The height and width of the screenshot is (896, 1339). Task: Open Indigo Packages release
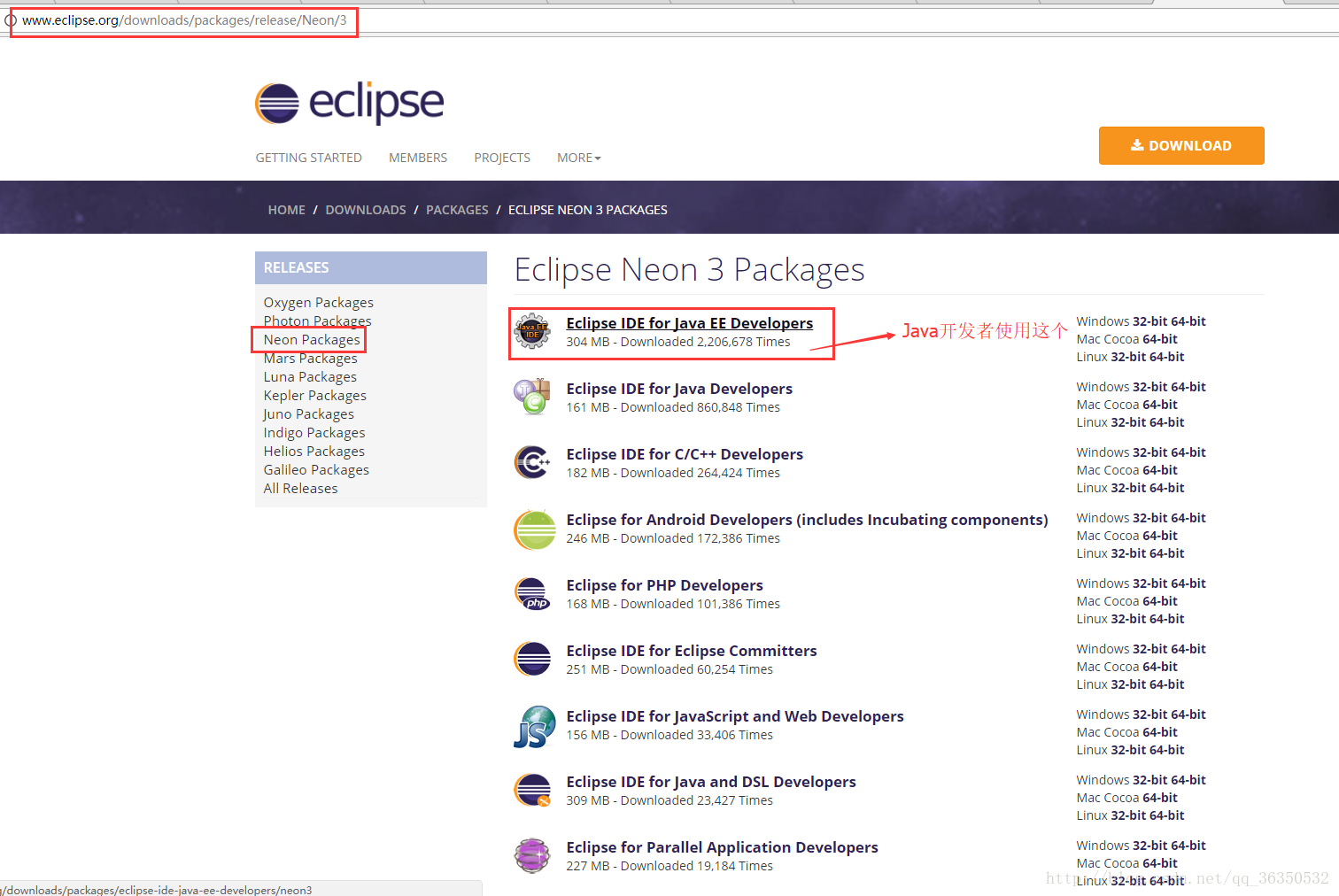(x=313, y=433)
